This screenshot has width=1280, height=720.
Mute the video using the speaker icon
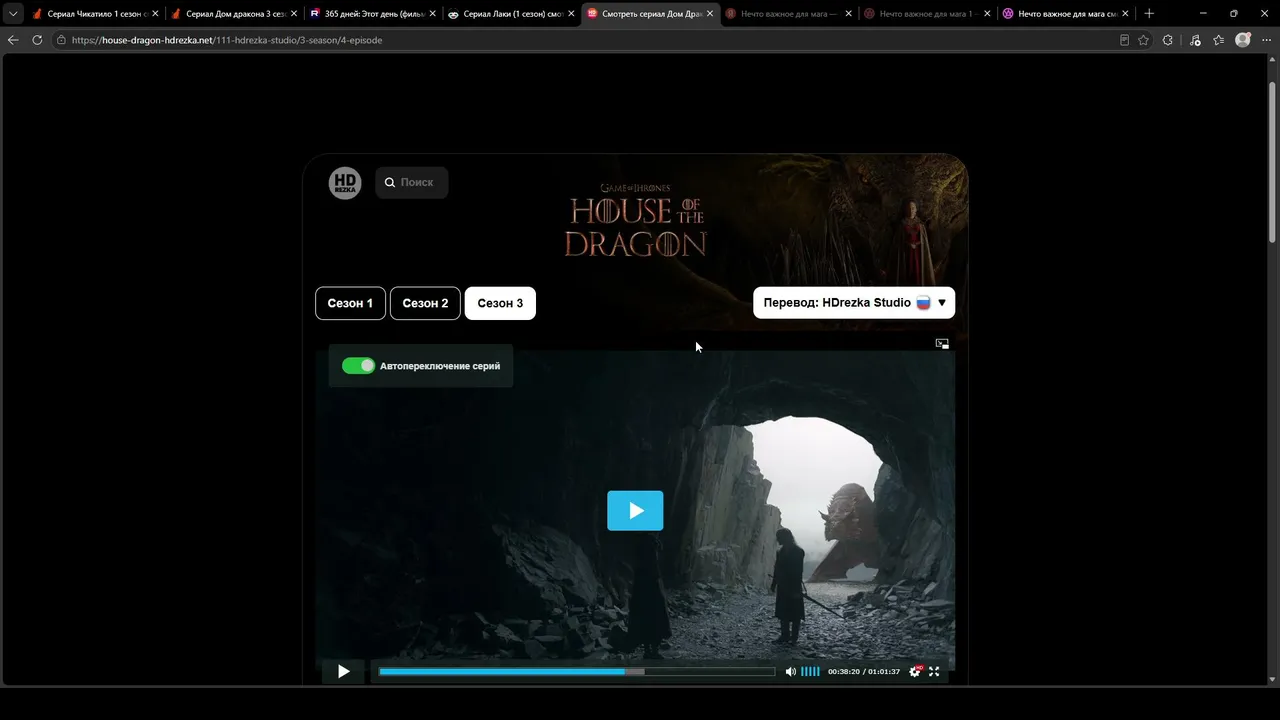point(790,672)
